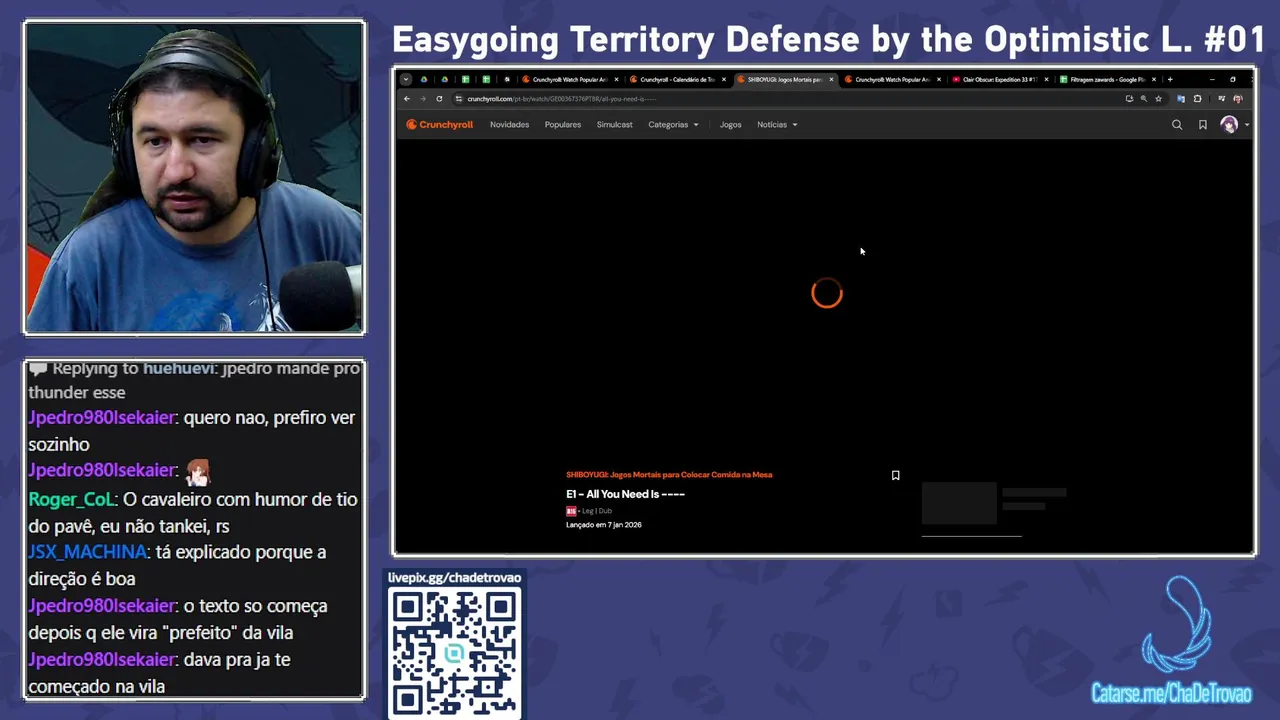Switch to the Crunchyroll tab right of SHIBOYUGI

(892, 79)
